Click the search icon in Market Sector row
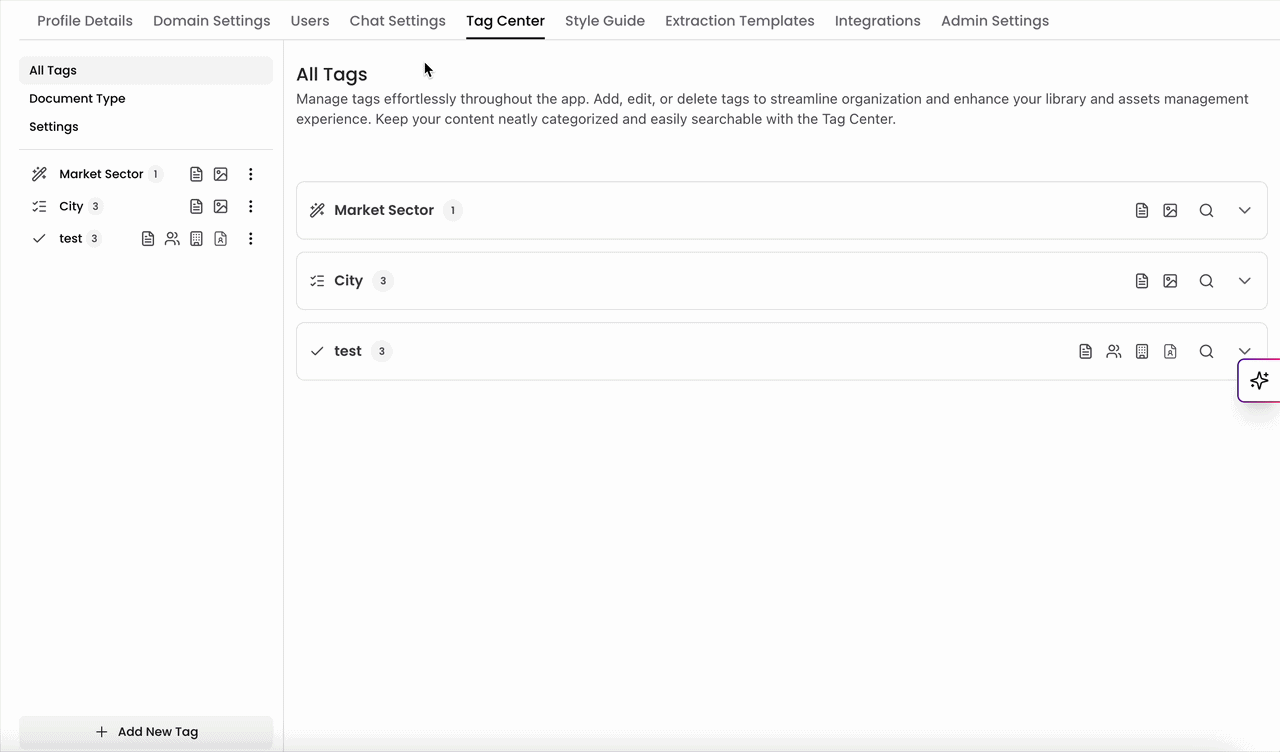This screenshot has width=1280, height=752. coord(1206,210)
